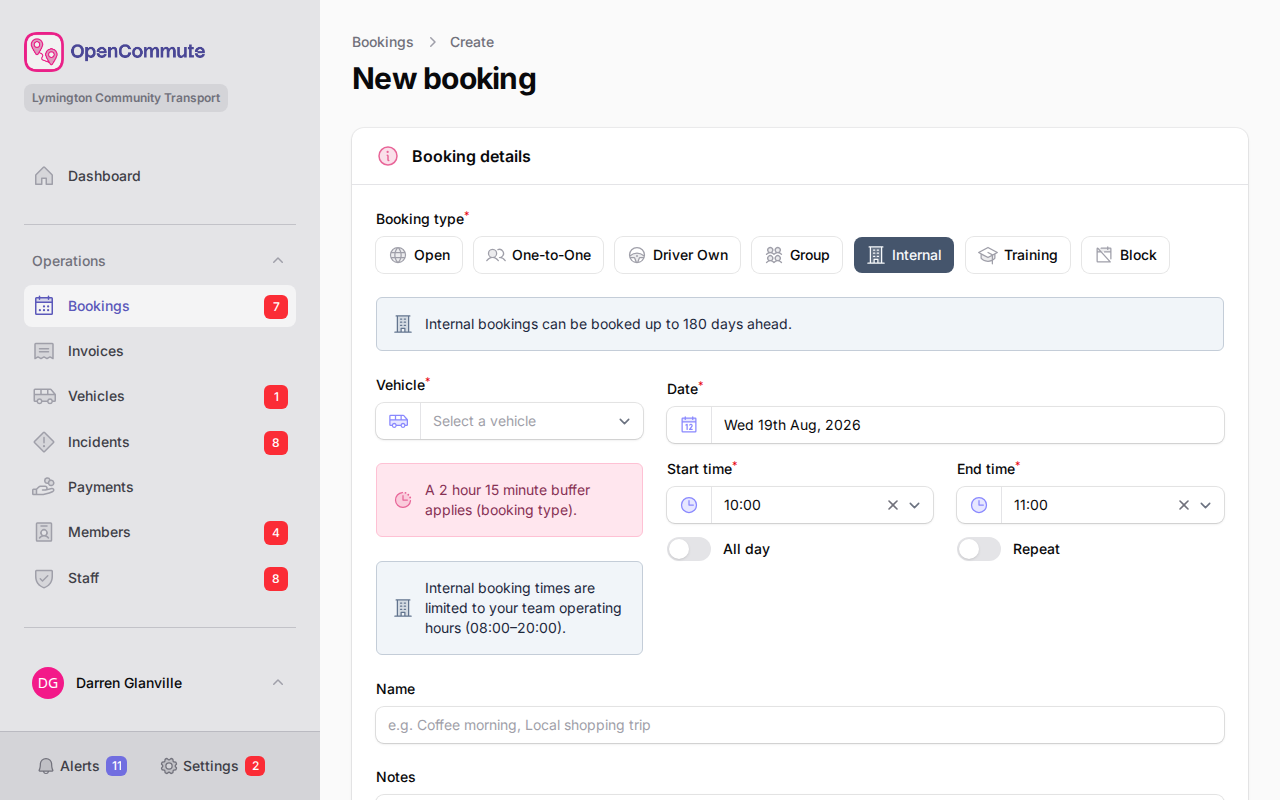Click the Staff shield icon
This screenshot has height=800, width=1280.
(44, 578)
